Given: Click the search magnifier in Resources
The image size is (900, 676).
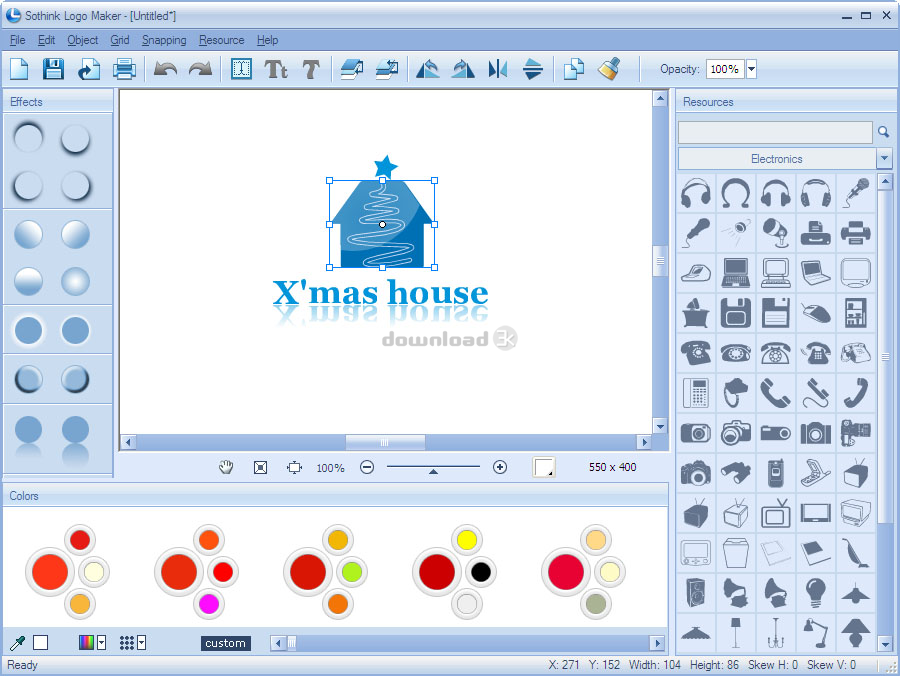Looking at the screenshot, I should tap(884, 132).
